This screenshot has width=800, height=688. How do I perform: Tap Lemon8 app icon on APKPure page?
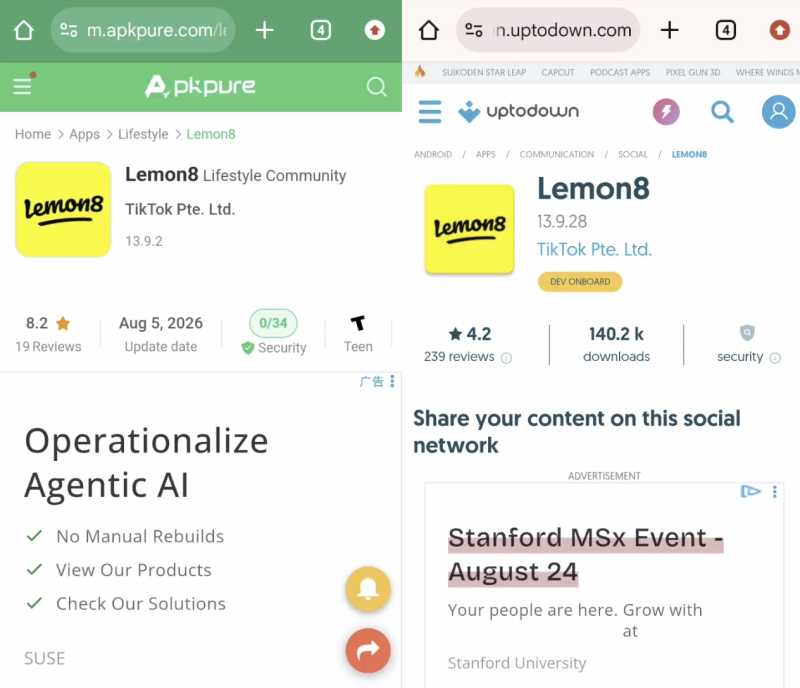[63, 209]
